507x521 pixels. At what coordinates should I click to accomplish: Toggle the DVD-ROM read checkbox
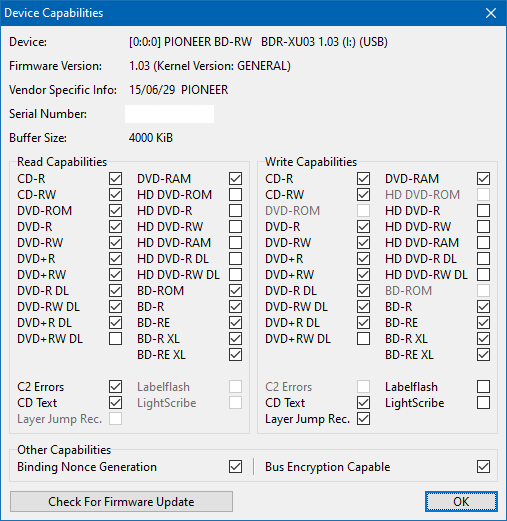[115, 211]
